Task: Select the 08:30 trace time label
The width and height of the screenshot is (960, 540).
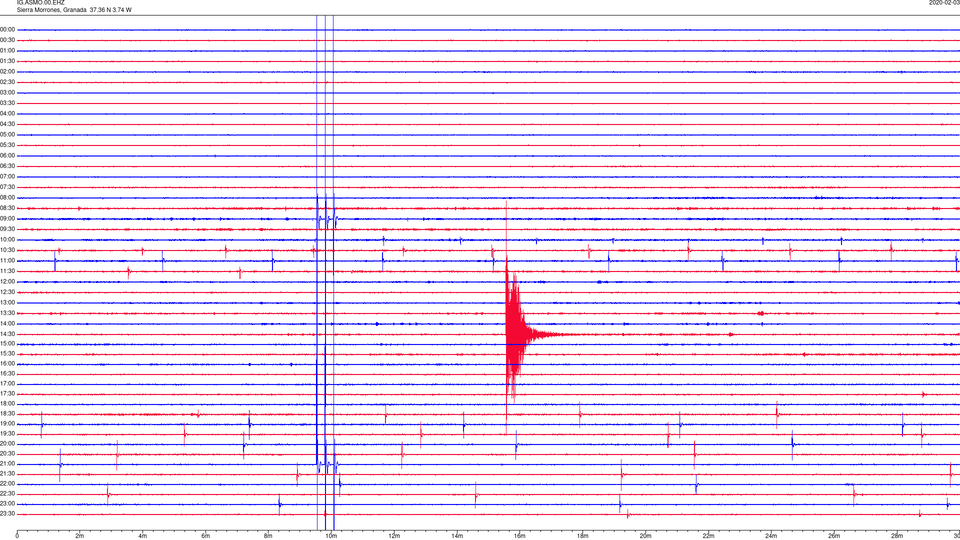Action: pyautogui.click(x=7, y=208)
